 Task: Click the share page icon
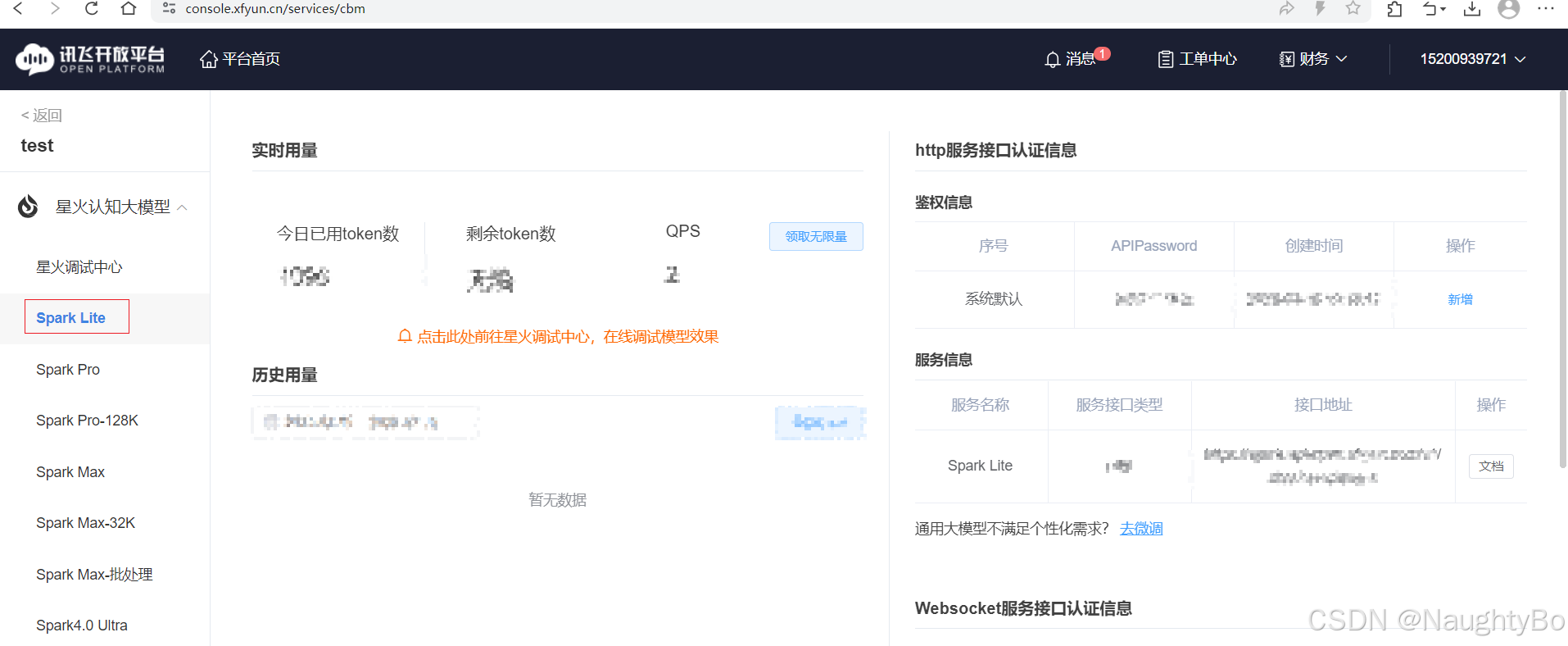1287,8
